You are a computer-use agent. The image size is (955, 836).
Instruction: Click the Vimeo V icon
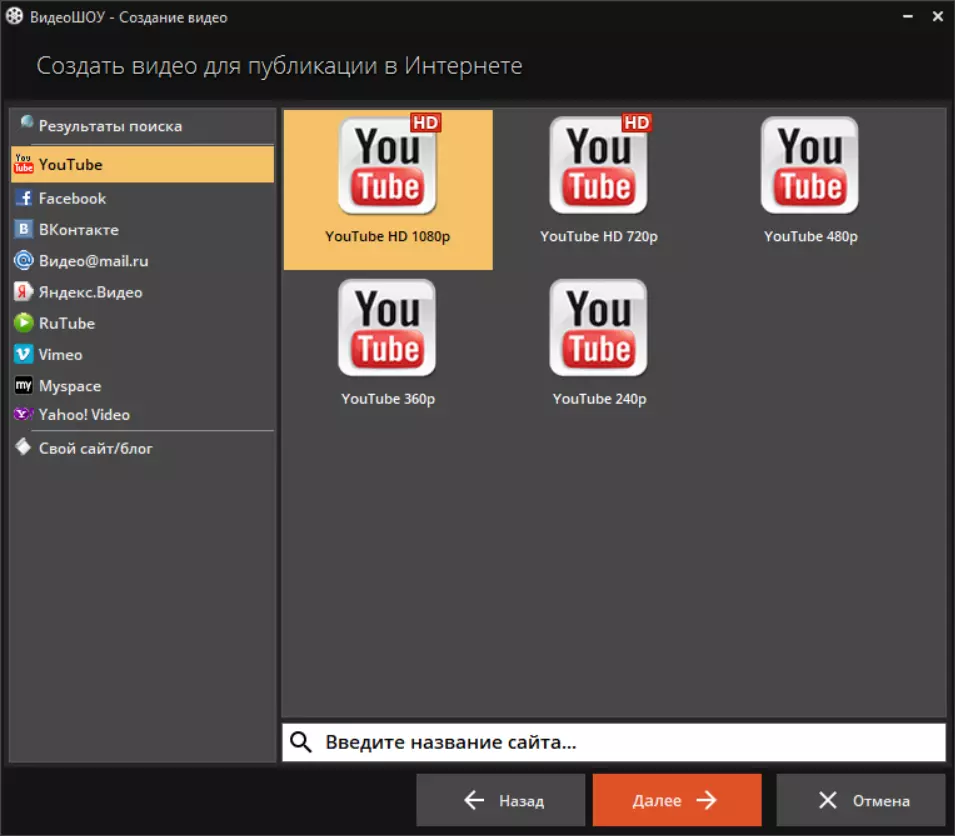23,354
